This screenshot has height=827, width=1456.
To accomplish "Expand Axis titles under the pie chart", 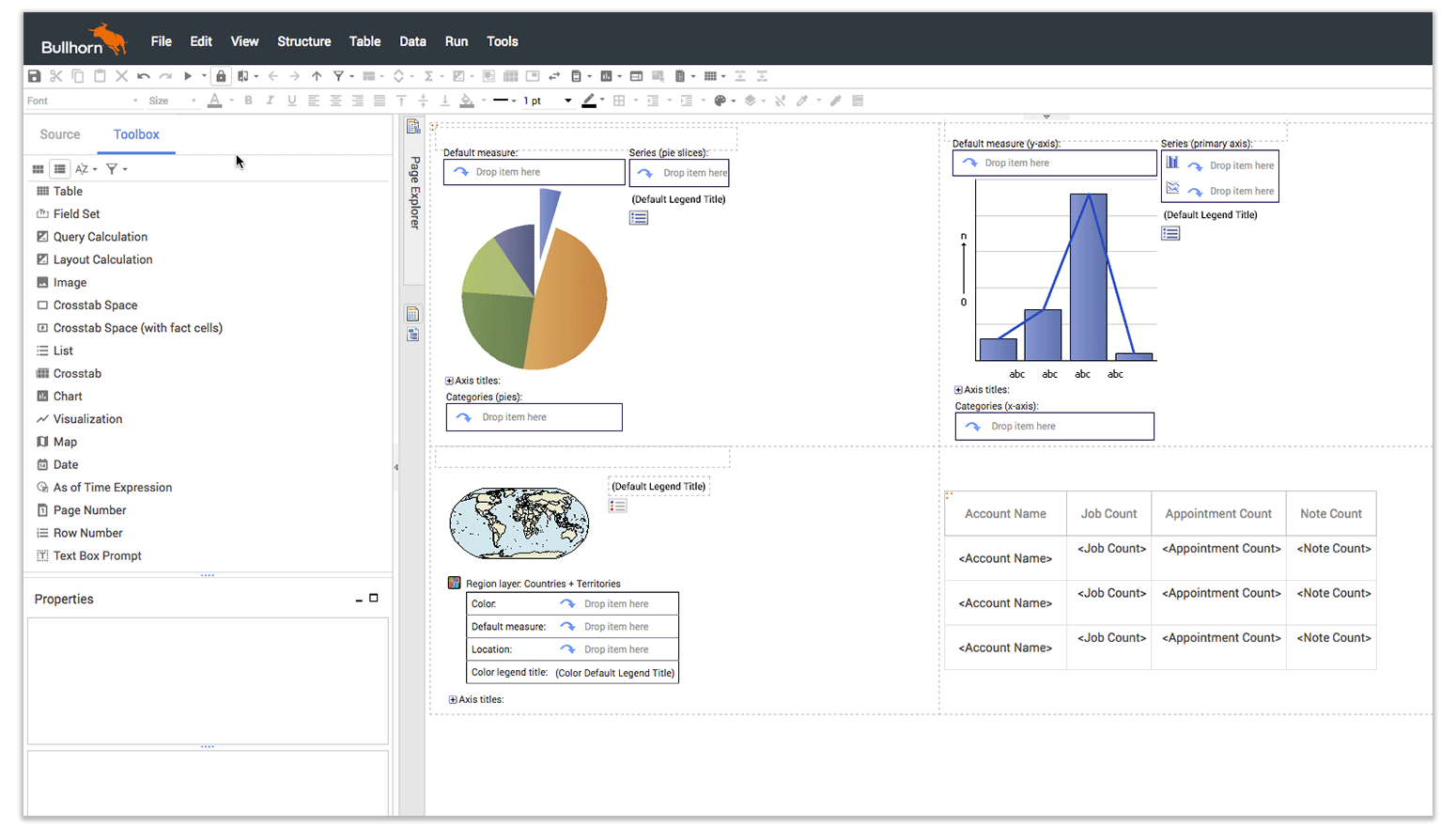I will click(449, 381).
